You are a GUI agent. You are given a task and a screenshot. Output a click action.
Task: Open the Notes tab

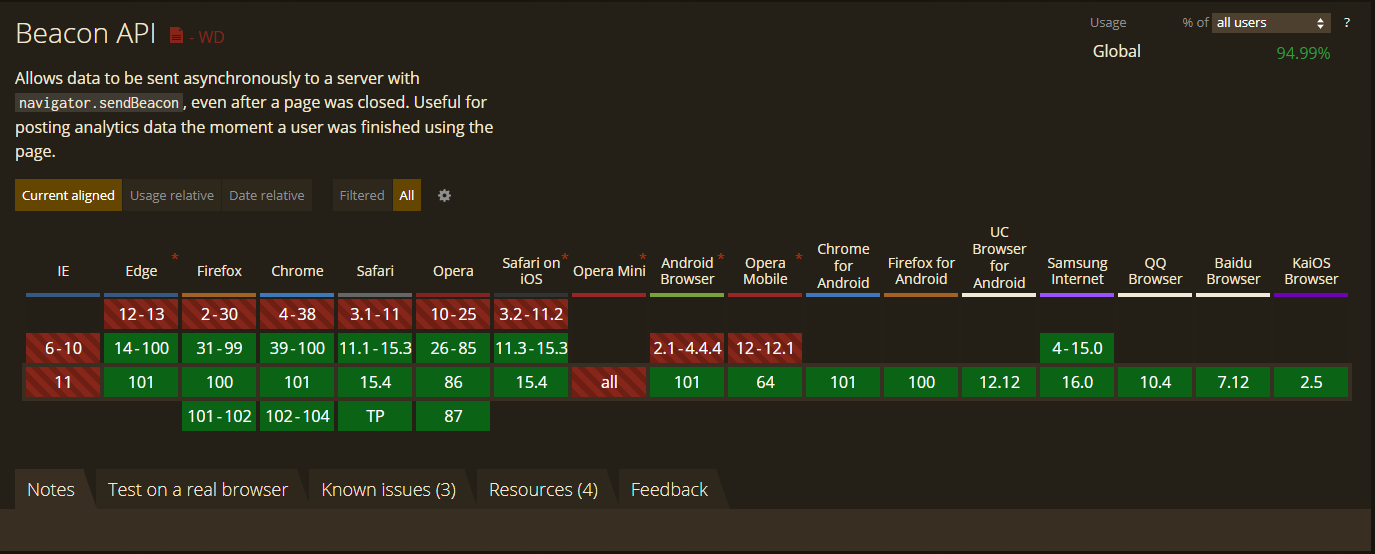point(51,489)
